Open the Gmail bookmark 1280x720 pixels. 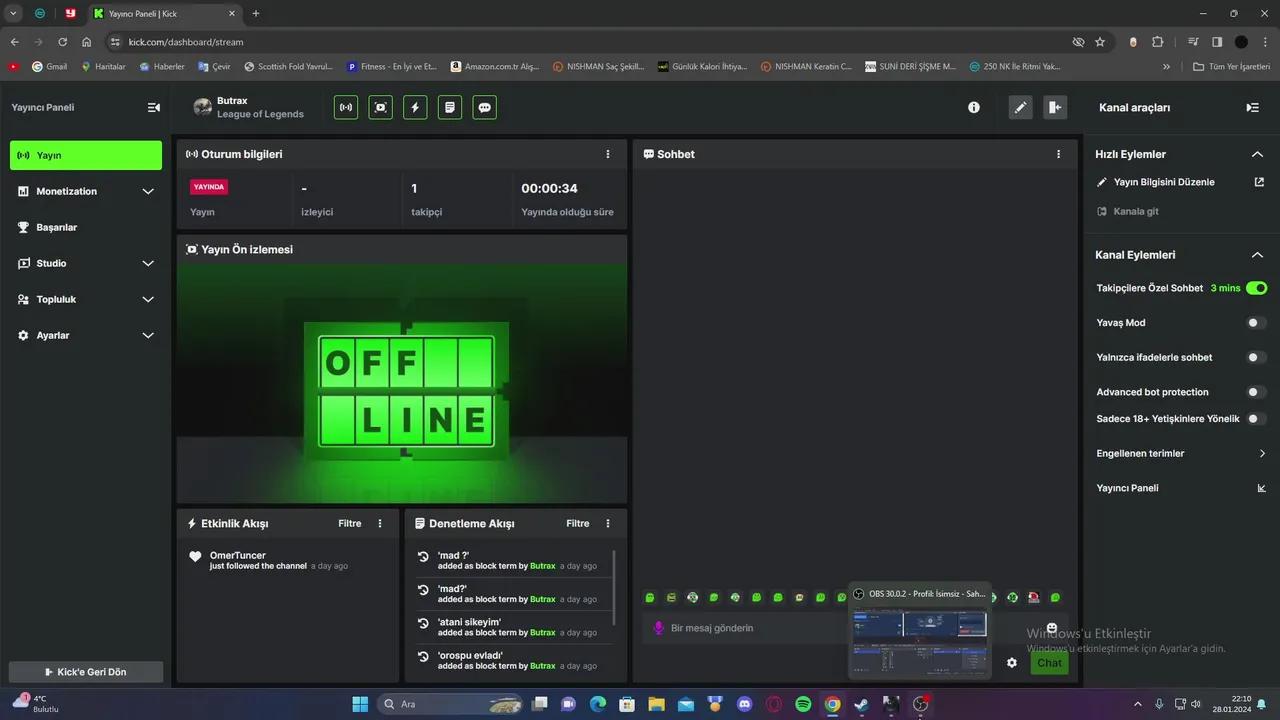tap(50, 67)
